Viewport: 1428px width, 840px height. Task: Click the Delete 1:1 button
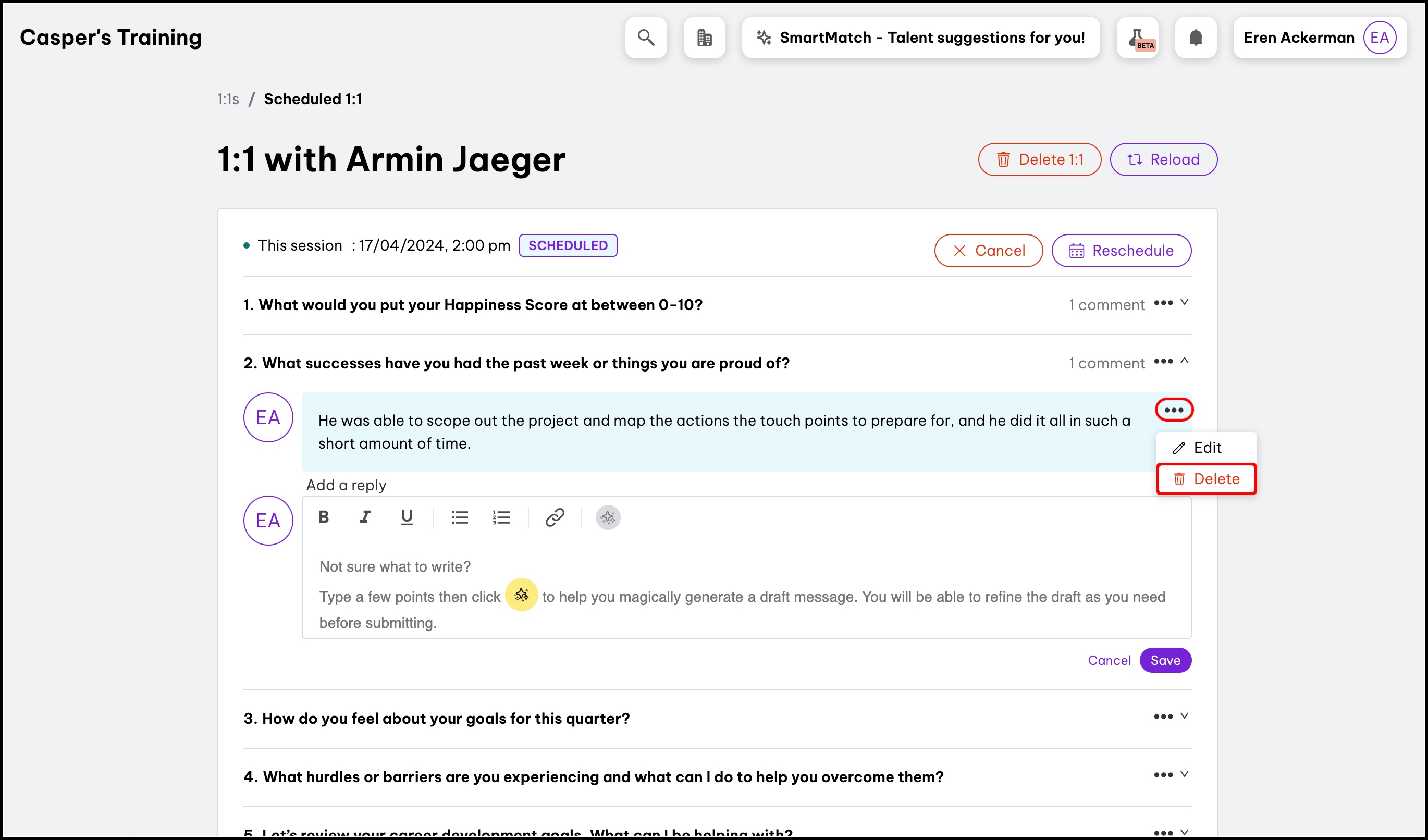1039,159
